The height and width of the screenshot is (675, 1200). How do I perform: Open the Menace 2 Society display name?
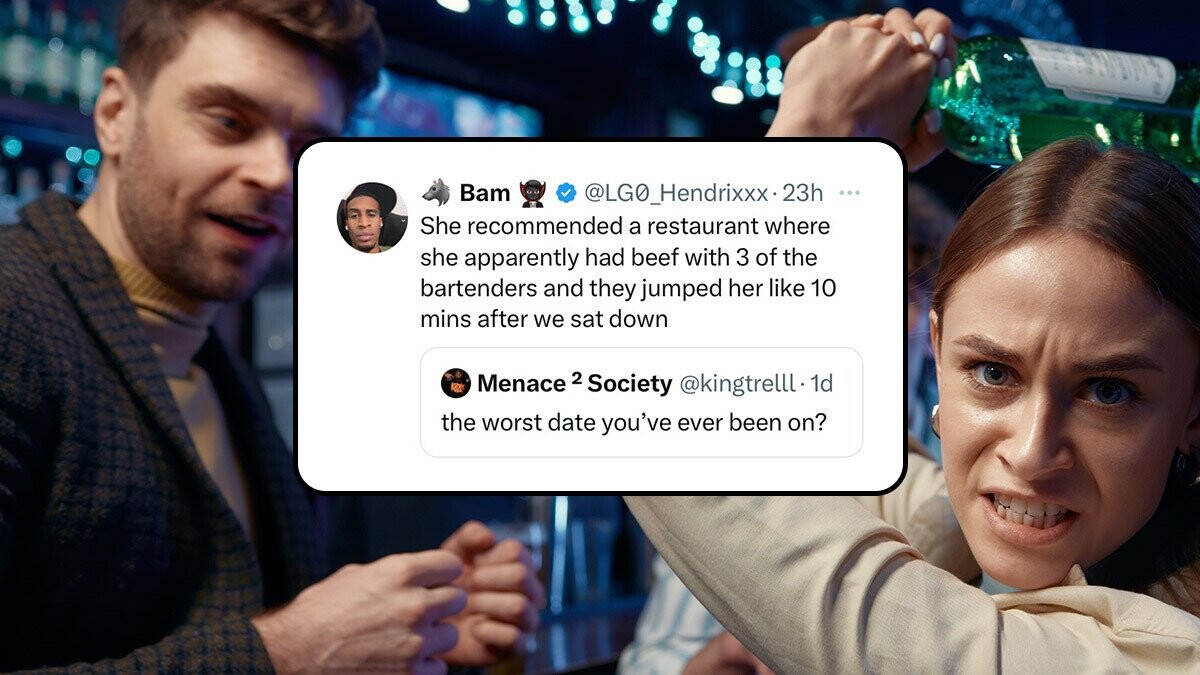coord(574,383)
